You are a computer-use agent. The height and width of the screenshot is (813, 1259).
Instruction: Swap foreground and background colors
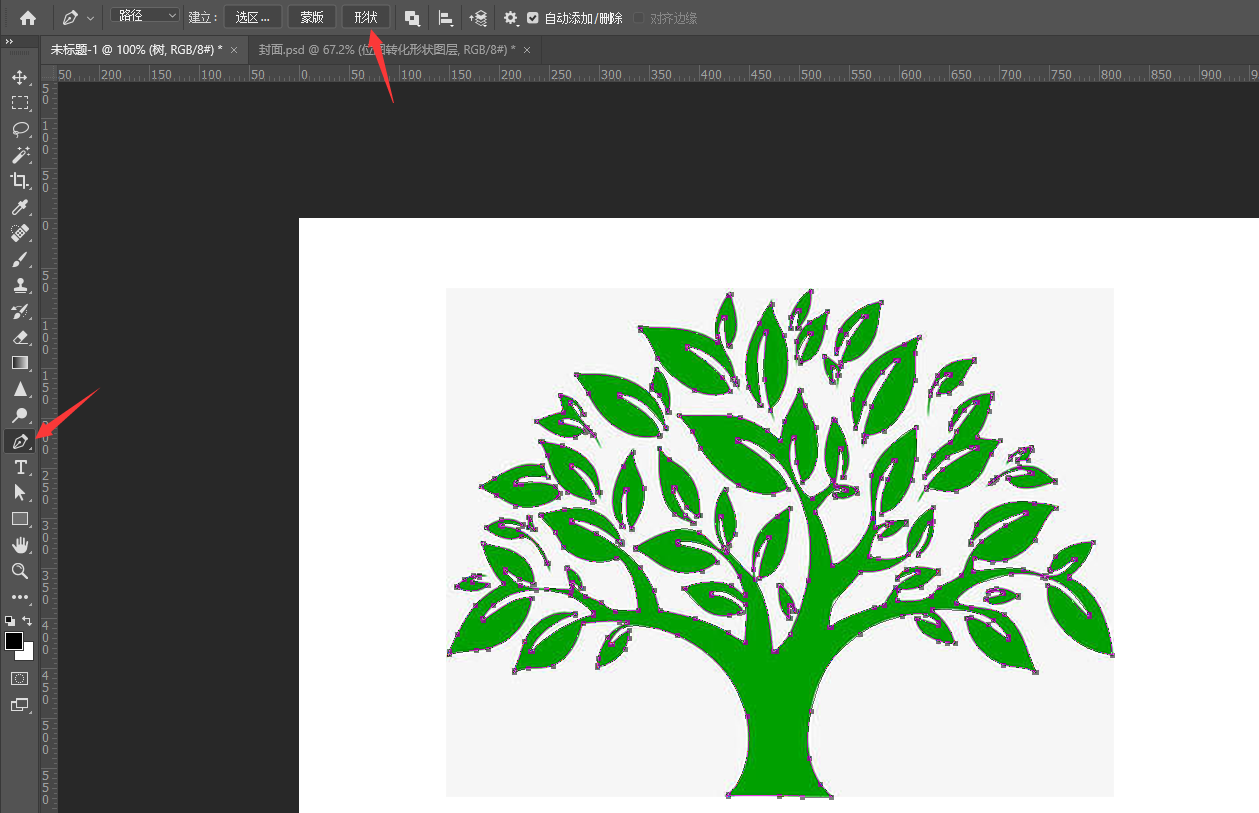click(28, 621)
